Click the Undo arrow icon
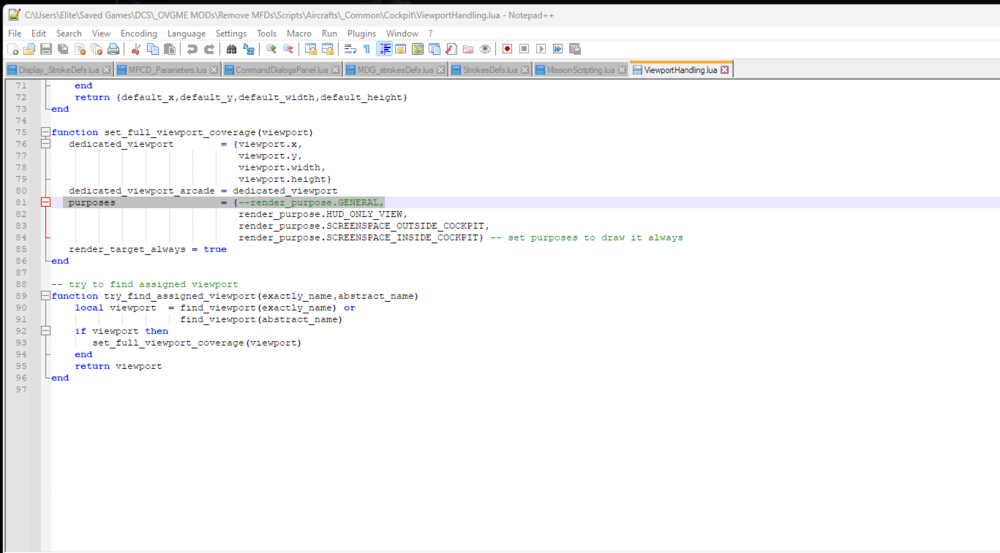The height and width of the screenshot is (553, 1000). pyautogui.click(x=192, y=49)
